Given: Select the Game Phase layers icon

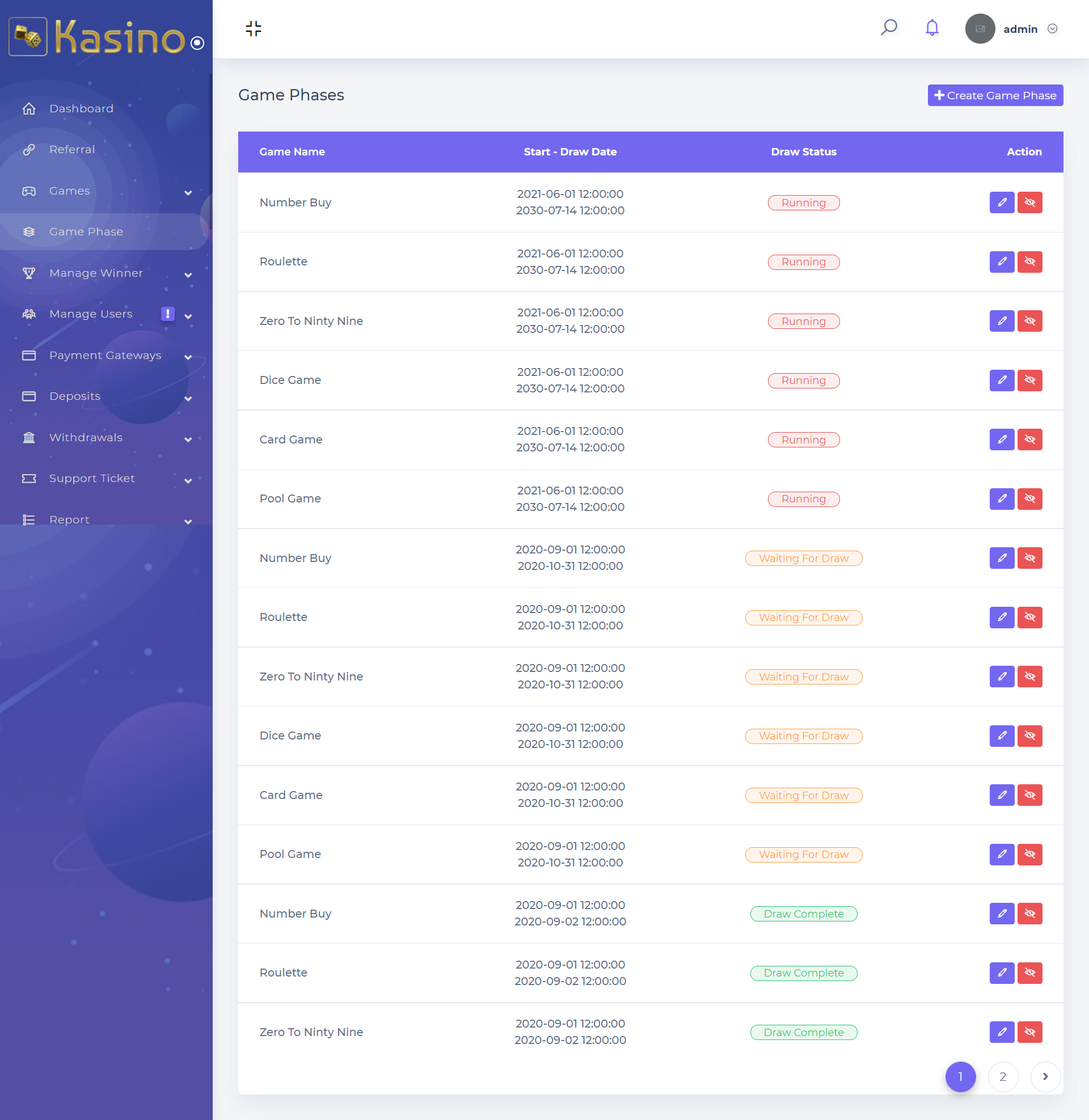Looking at the screenshot, I should pos(29,231).
